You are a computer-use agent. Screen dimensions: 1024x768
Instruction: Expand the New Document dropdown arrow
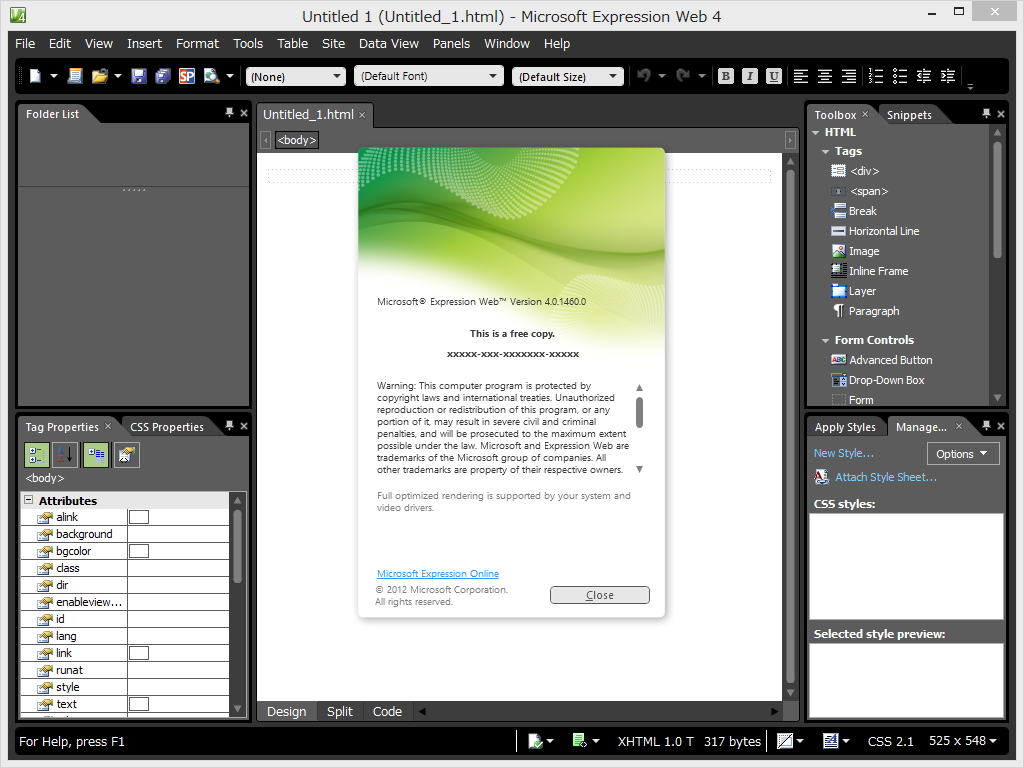coord(54,76)
